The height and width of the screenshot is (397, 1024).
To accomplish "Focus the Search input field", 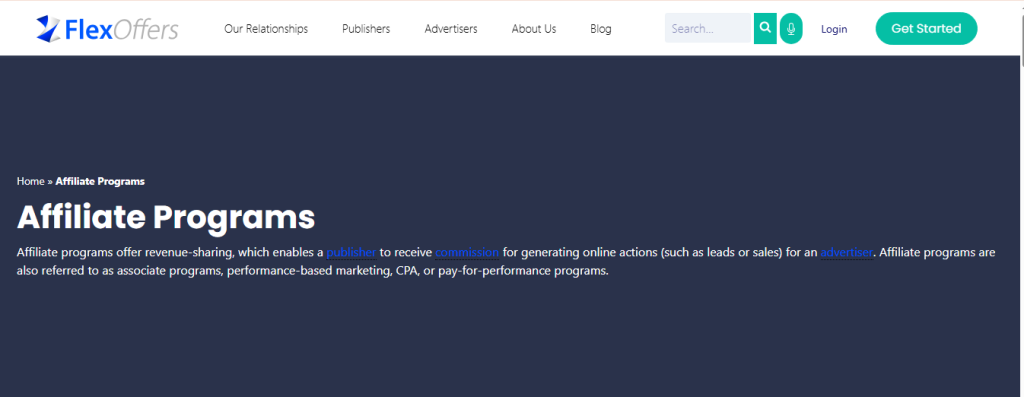I will 709,29.
